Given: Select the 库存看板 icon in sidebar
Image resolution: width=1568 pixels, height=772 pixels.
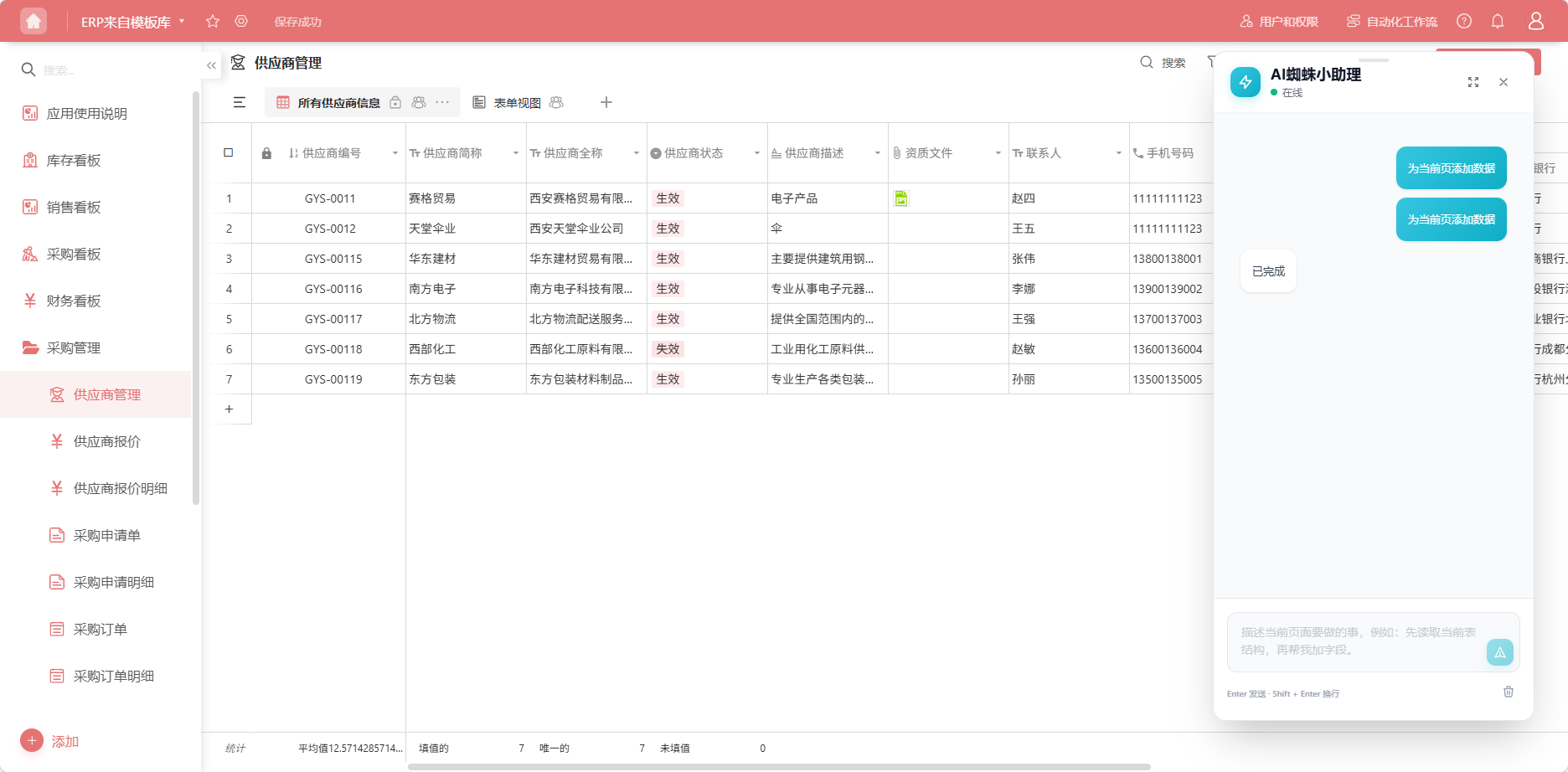Looking at the screenshot, I should (x=28, y=160).
